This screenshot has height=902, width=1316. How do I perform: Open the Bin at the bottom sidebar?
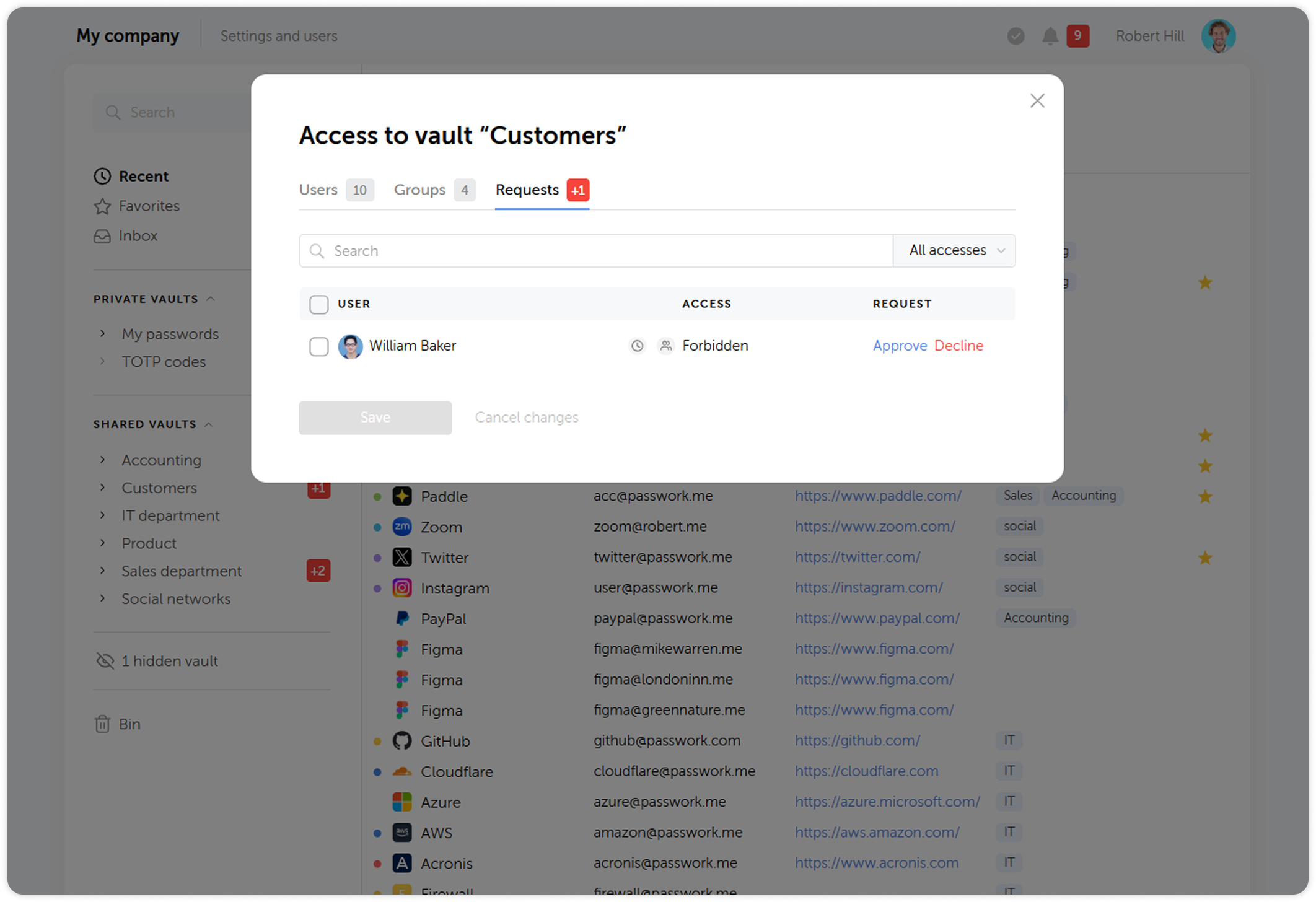click(129, 724)
